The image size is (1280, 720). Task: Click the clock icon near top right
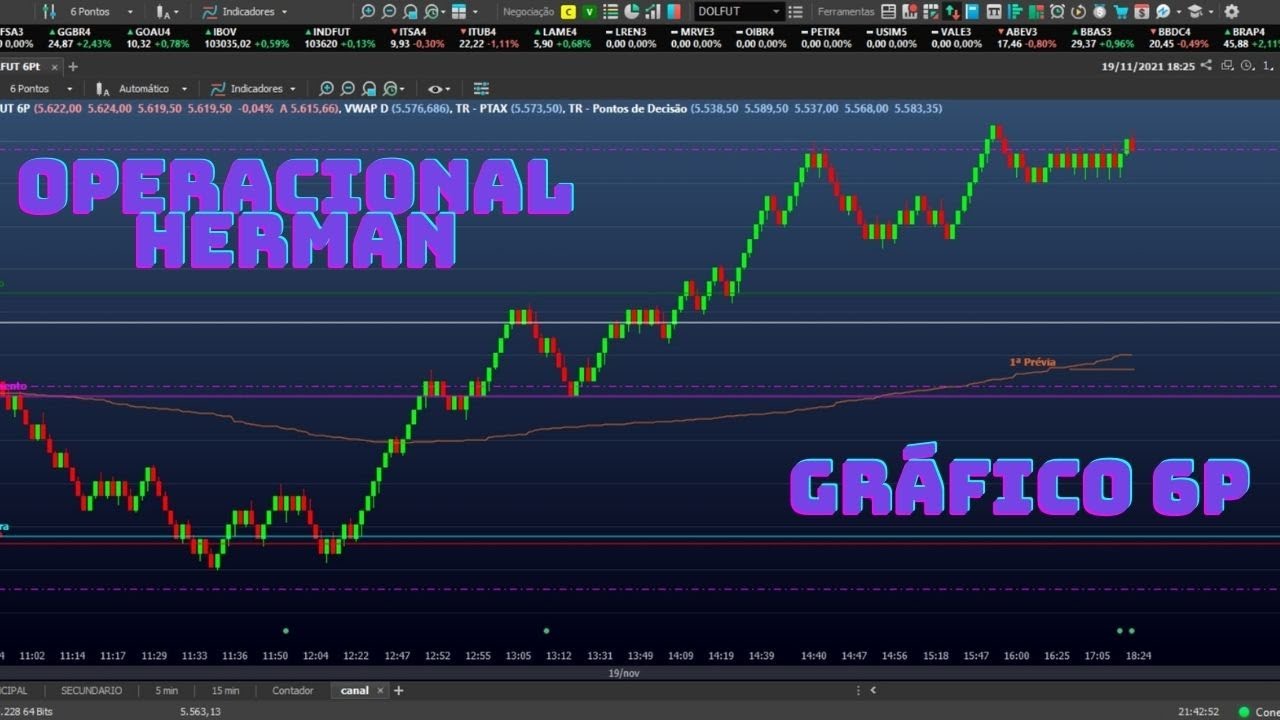click(1246, 65)
